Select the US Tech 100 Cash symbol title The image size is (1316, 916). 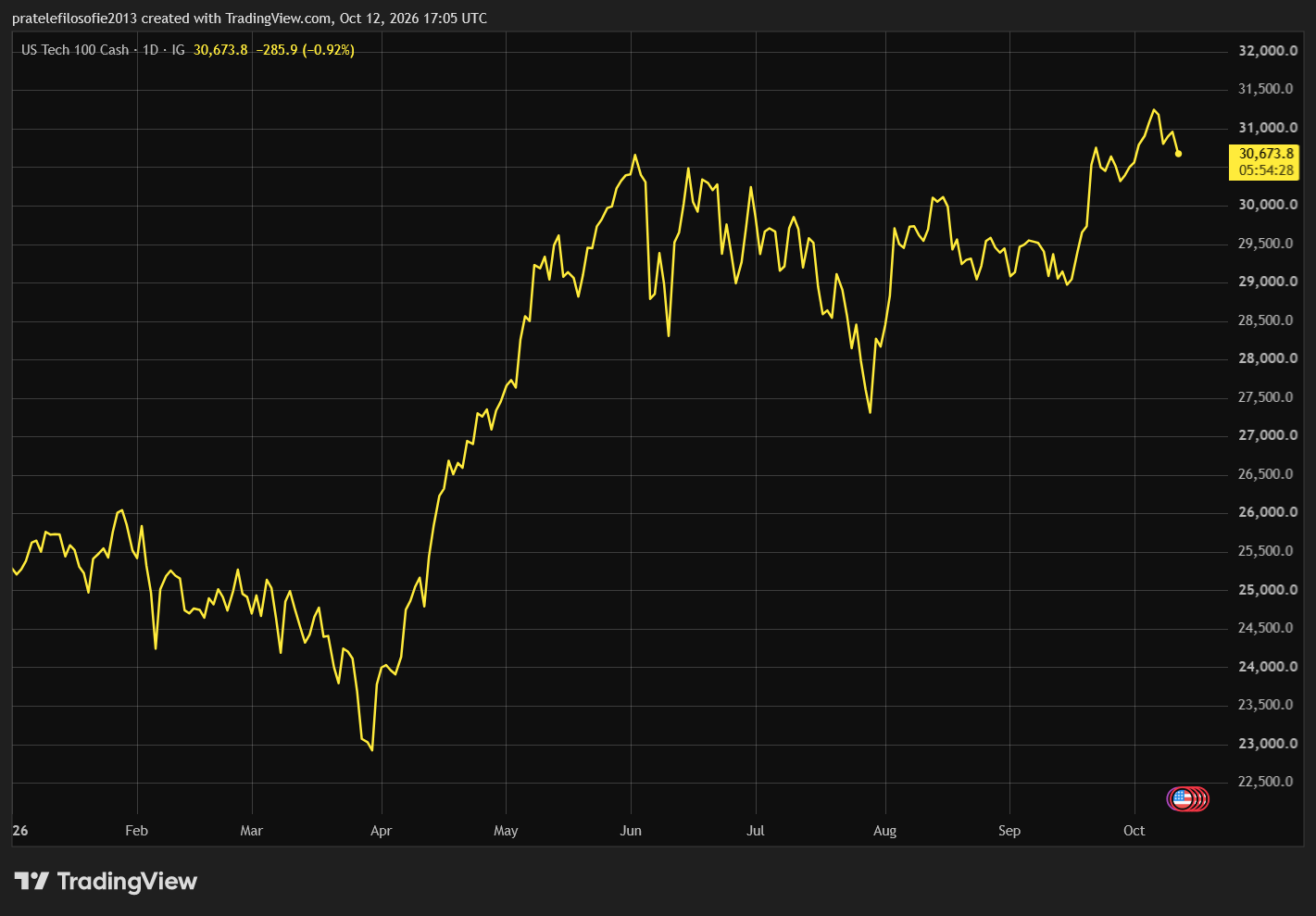pos(75,50)
